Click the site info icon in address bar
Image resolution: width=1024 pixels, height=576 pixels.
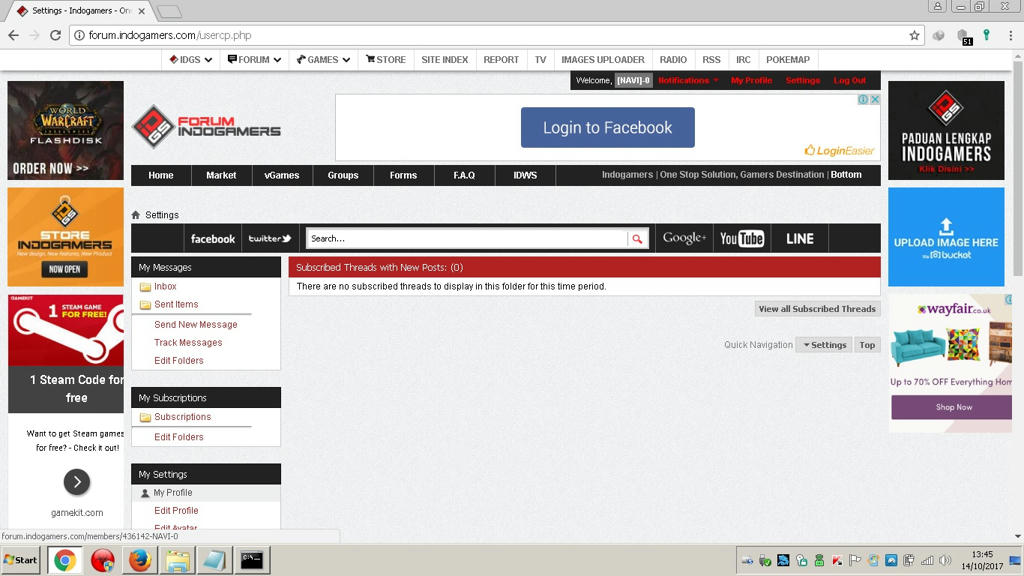coord(79,35)
